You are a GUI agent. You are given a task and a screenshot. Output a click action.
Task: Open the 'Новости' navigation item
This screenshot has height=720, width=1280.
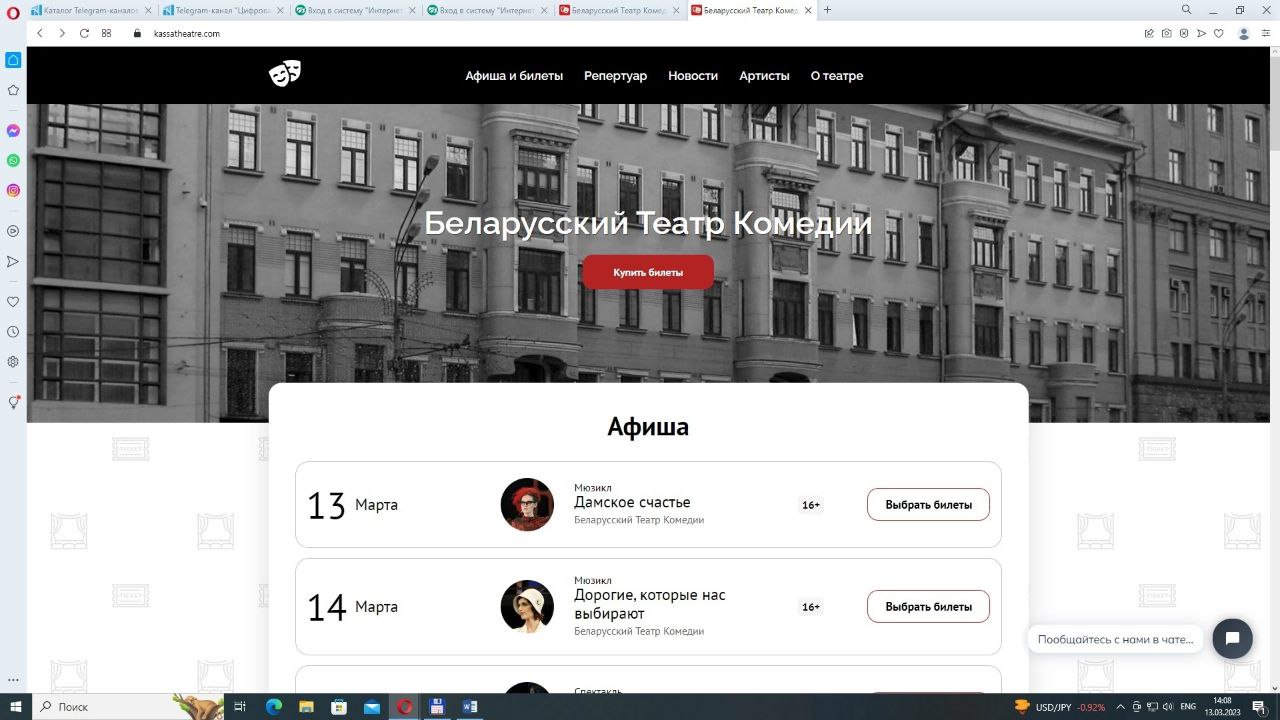[693, 76]
